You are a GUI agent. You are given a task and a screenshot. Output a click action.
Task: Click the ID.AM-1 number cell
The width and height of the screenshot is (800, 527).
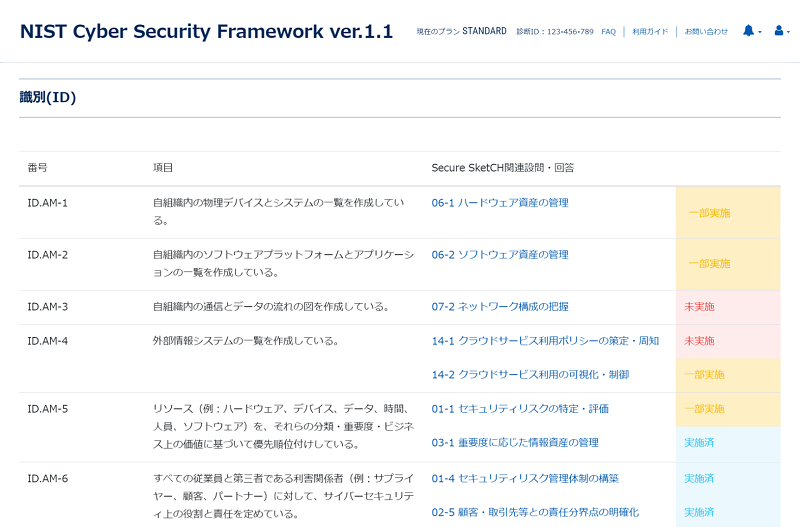click(x=47, y=203)
